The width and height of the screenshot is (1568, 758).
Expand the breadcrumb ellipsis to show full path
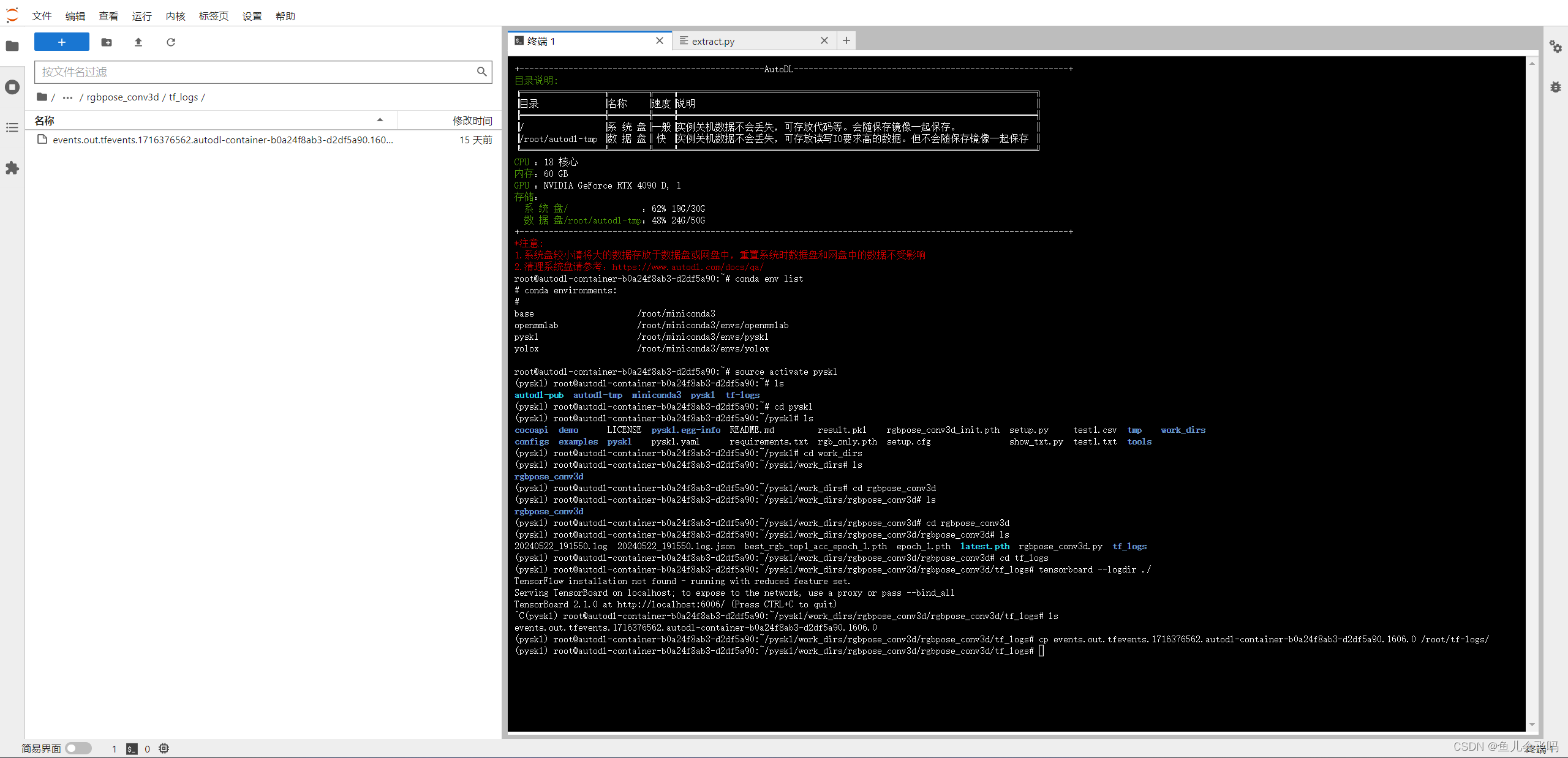tap(67, 97)
